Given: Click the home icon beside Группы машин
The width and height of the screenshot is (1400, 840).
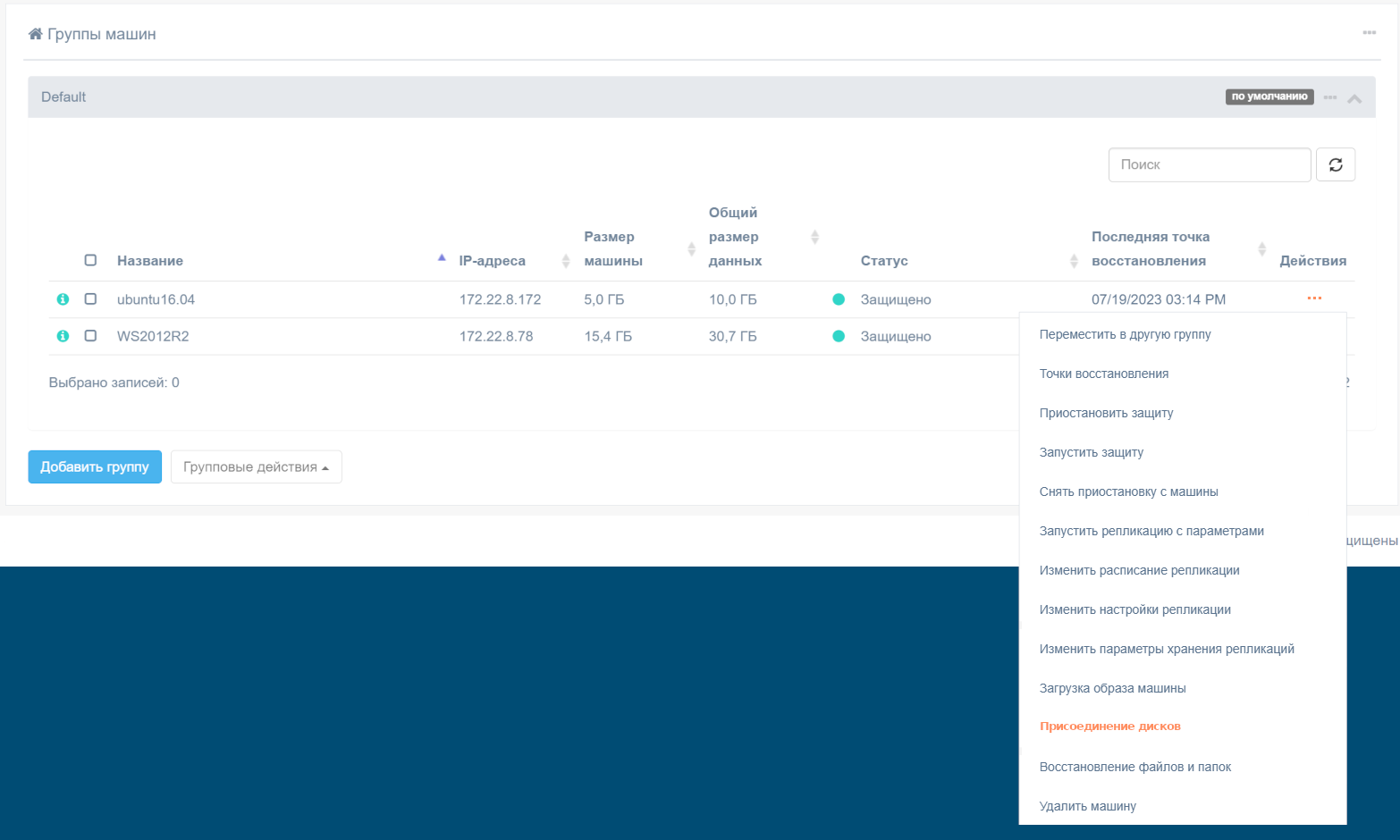Looking at the screenshot, I should (x=36, y=34).
